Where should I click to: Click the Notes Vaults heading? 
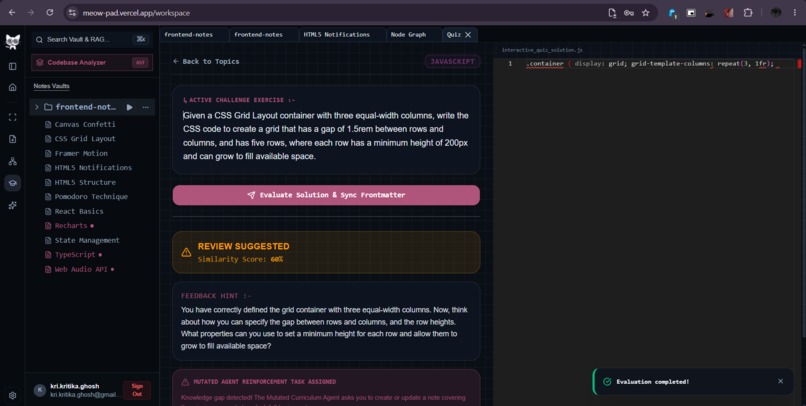(51, 86)
